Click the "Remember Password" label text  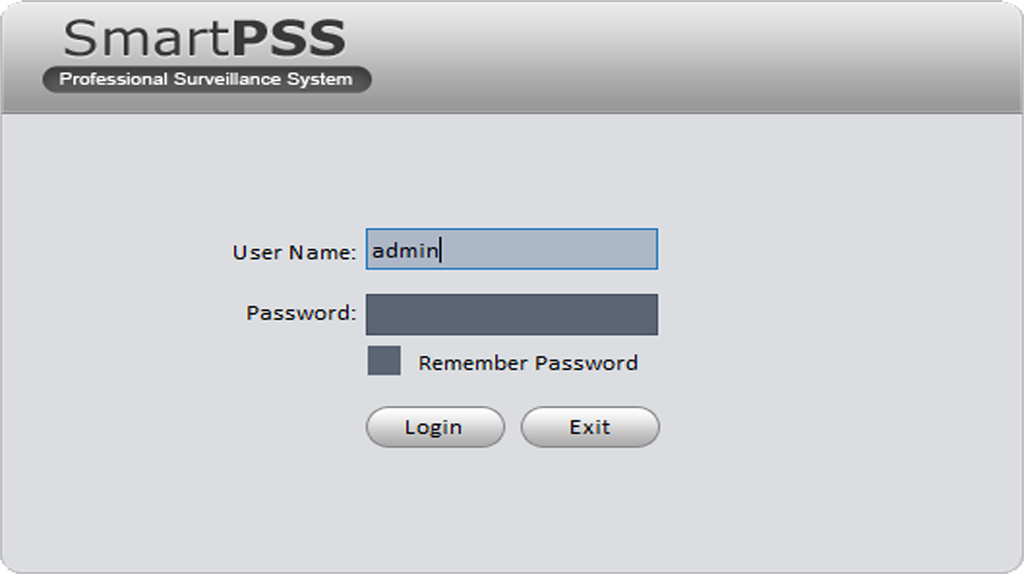(x=527, y=363)
